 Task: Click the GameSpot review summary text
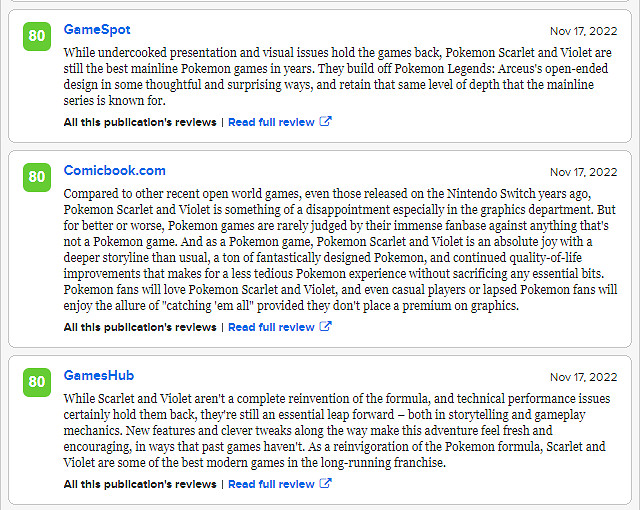(x=340, y=76)
